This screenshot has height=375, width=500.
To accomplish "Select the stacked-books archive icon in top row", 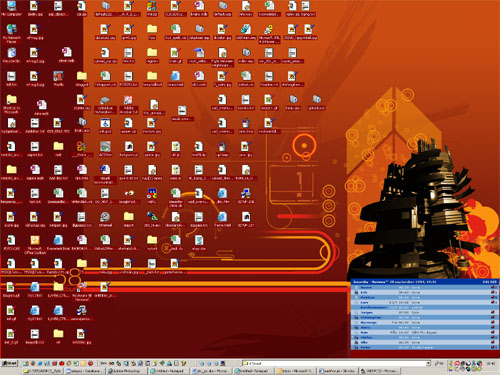I will tap(152, 8).
